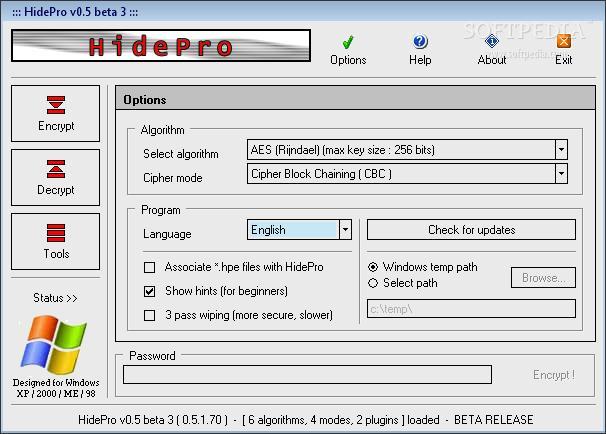The image size is (606, 434).
Task: Expand the Language dropdown arrow
Action: (x=345, y=230)
